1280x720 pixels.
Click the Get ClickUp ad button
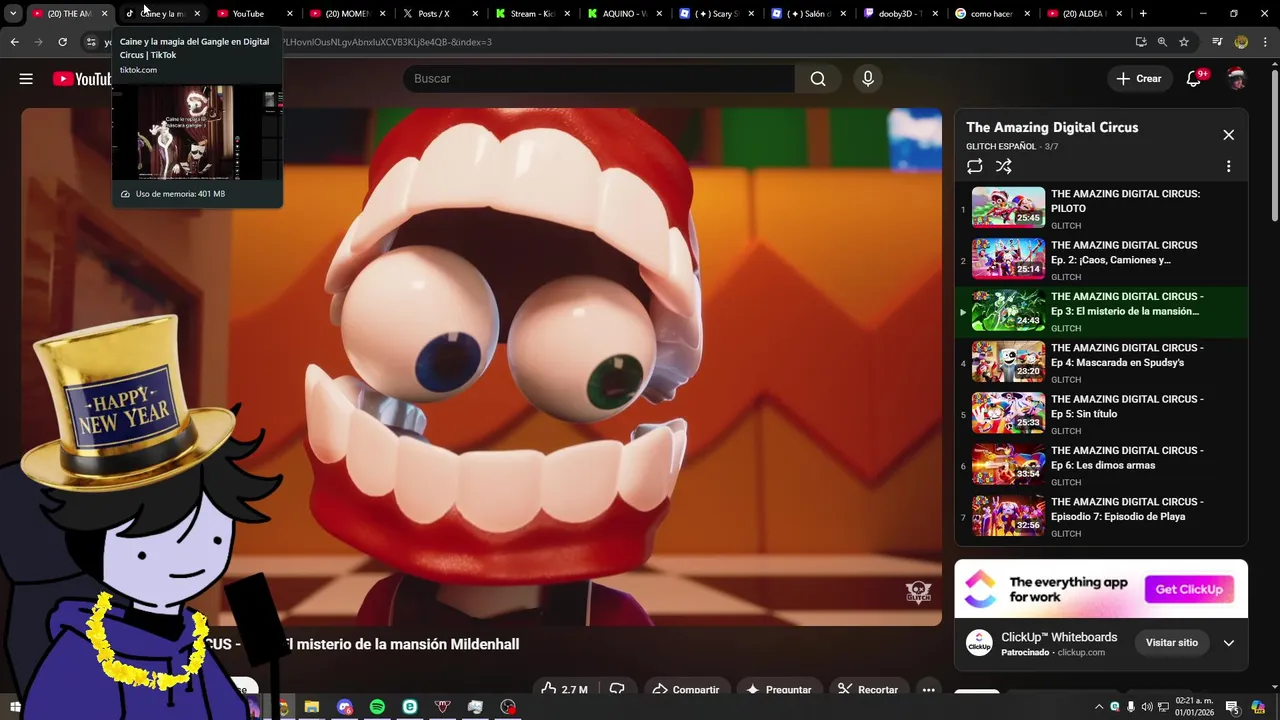1189,590
